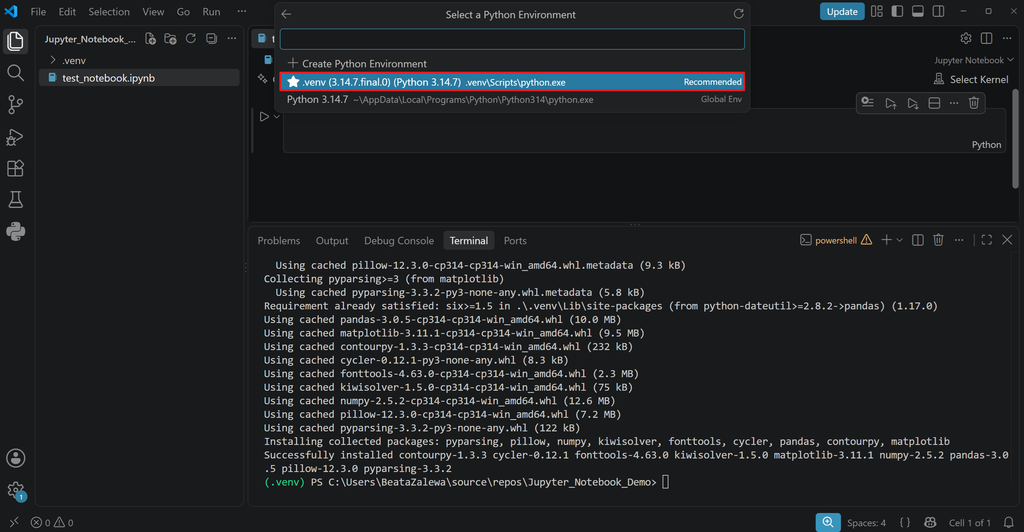Open run cell options chevron
The image size is (1024, 532).
coord(277,117)
